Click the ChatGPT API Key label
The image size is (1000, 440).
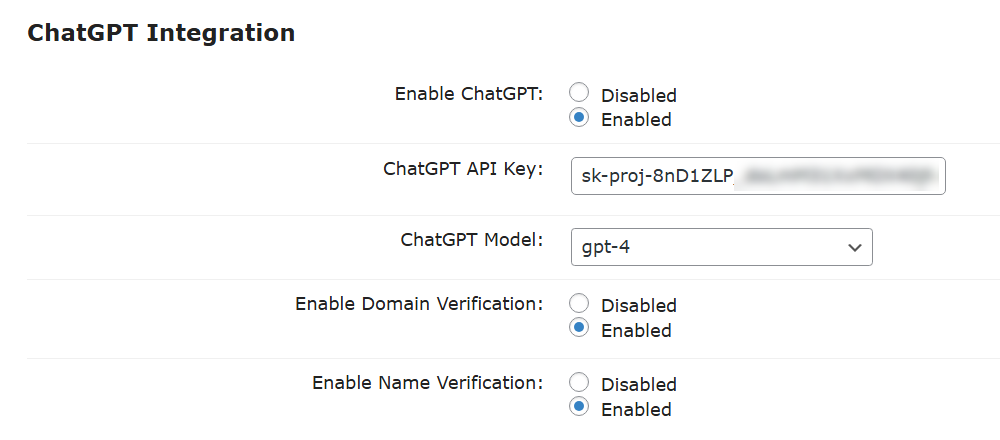point(463,169)
